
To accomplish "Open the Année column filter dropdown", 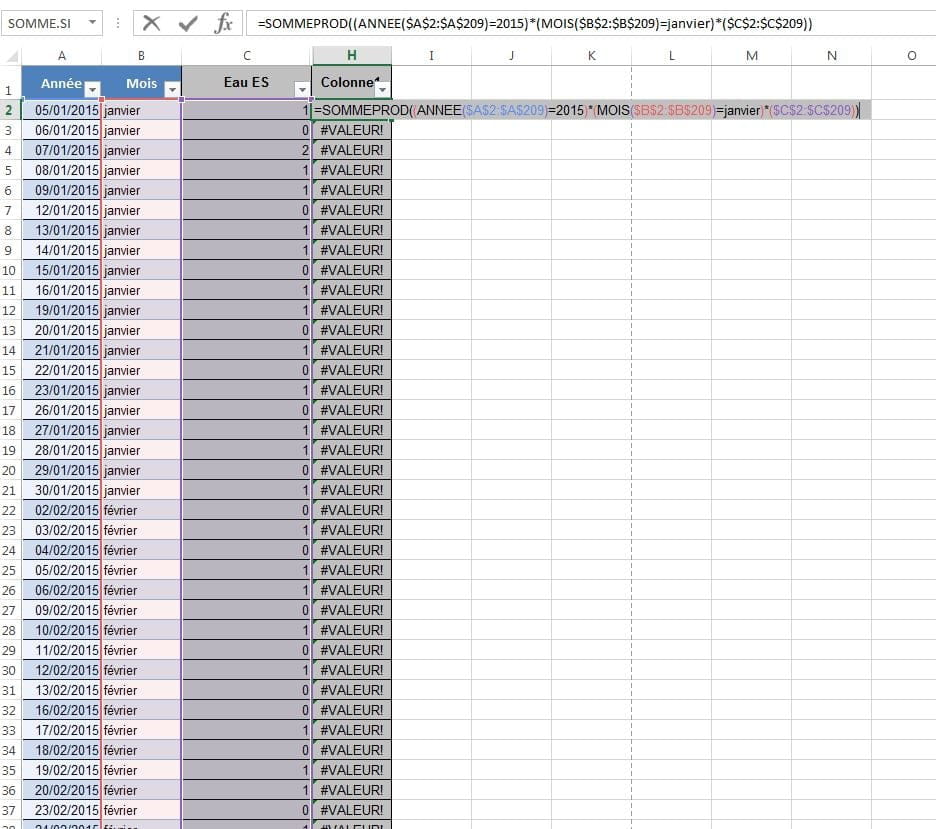I will [92, 89].
